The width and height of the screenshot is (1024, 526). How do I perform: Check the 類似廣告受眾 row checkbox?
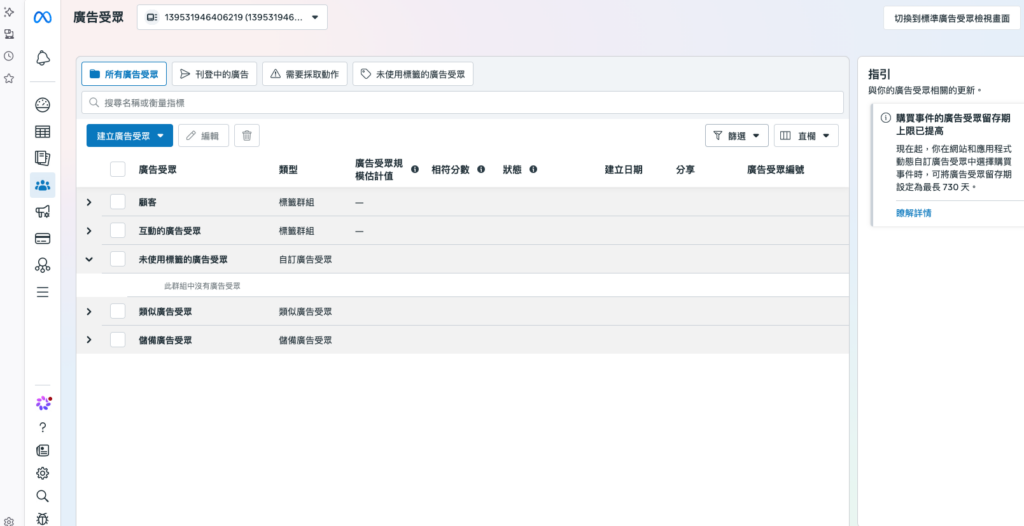pyautogui.click(x=118, y=312)
